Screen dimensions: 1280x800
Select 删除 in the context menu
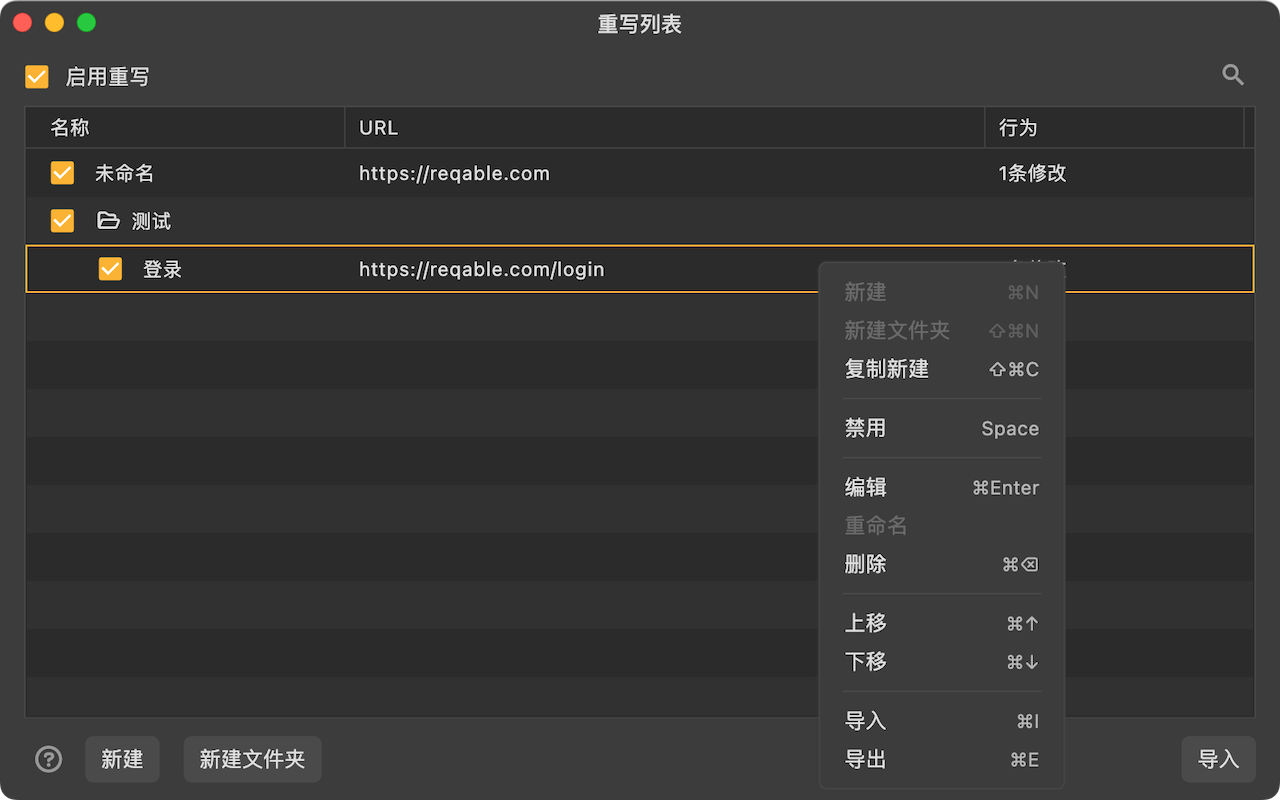point(942,564)
